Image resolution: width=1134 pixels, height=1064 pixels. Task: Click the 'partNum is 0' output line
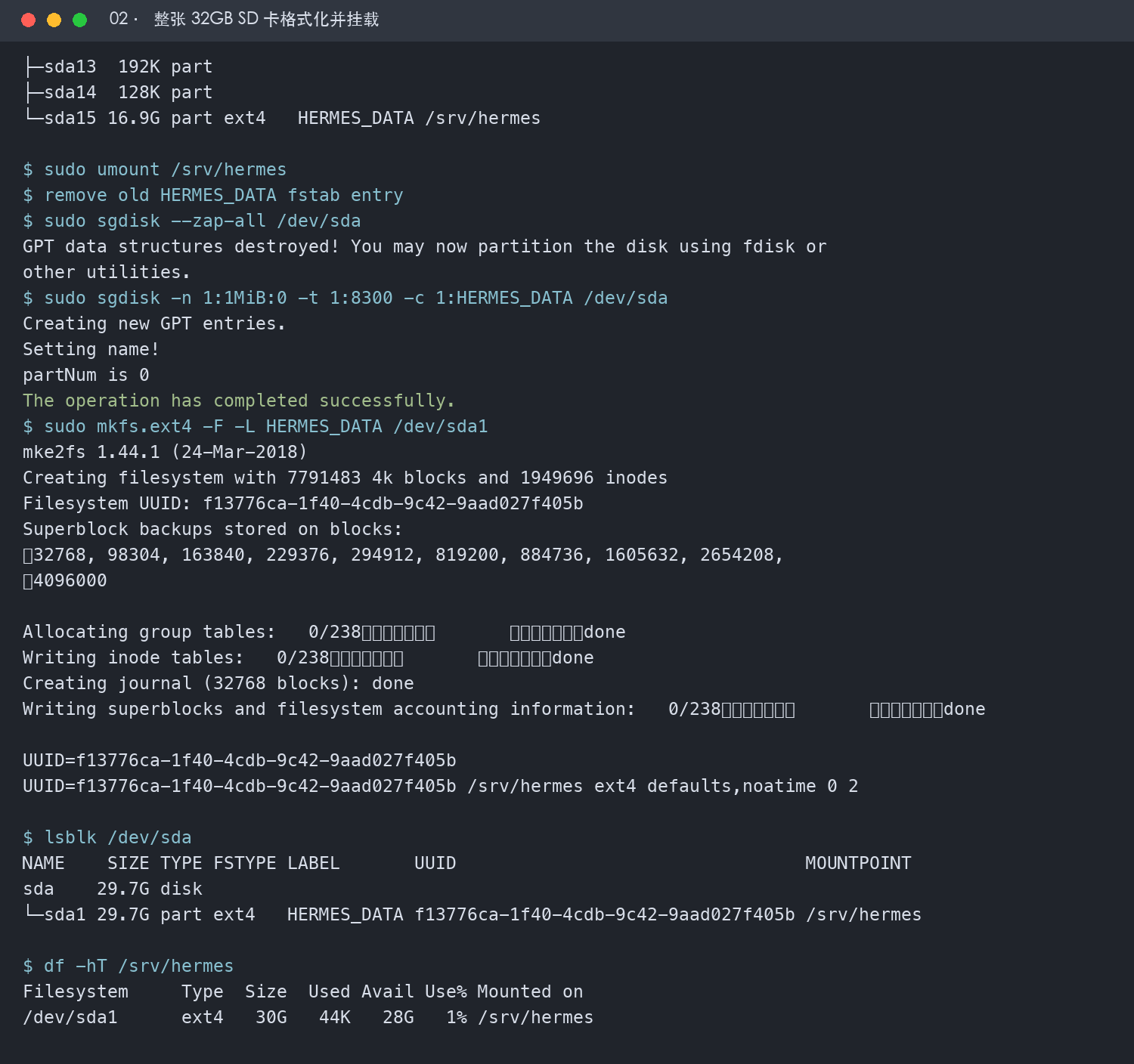(86, 375)
